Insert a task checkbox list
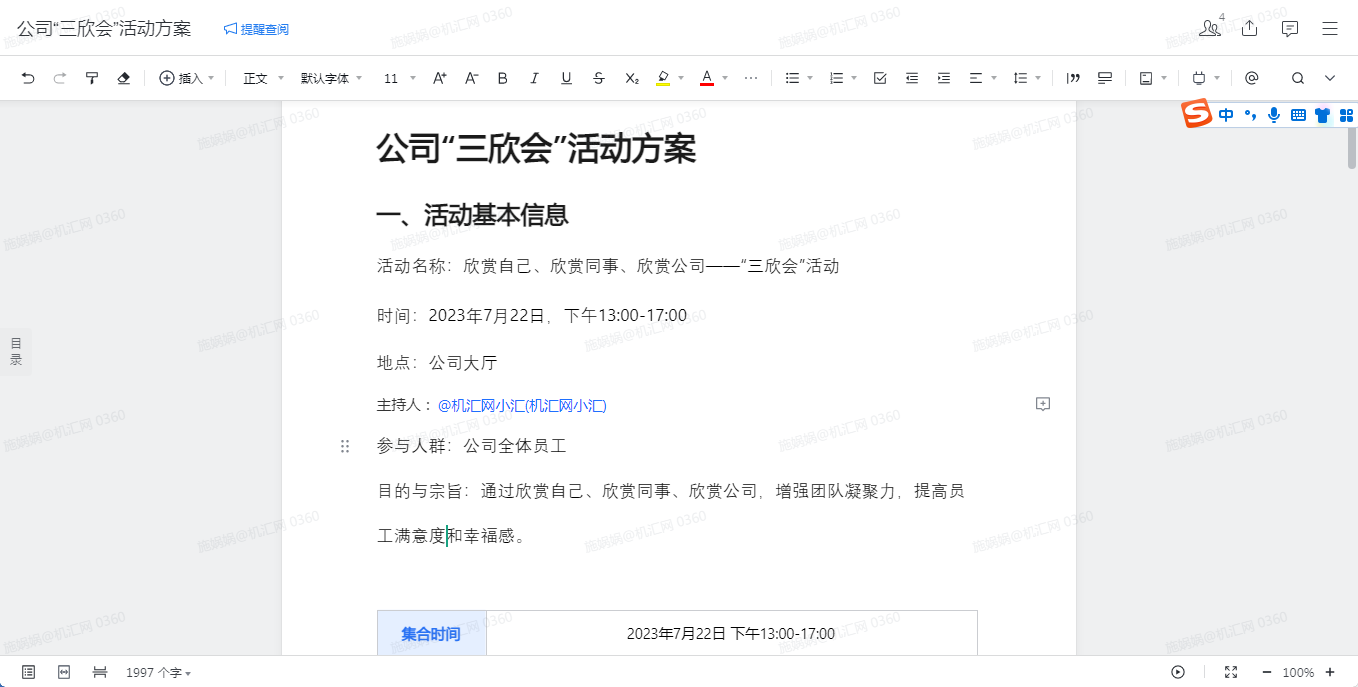The image size is (1358, 687). (x=880, y=78)
